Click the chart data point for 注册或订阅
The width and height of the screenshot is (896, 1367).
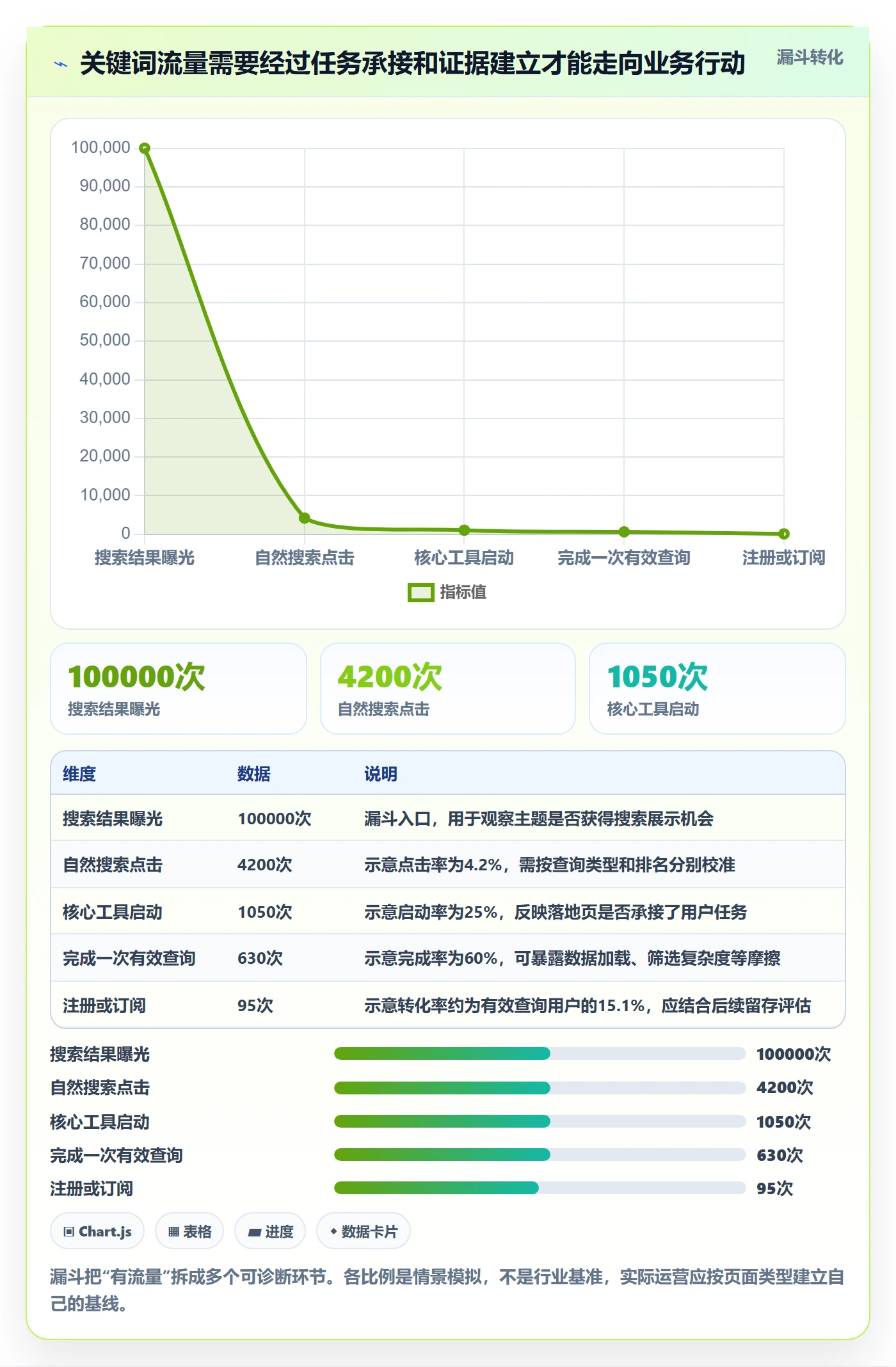[x=784, y=534]
